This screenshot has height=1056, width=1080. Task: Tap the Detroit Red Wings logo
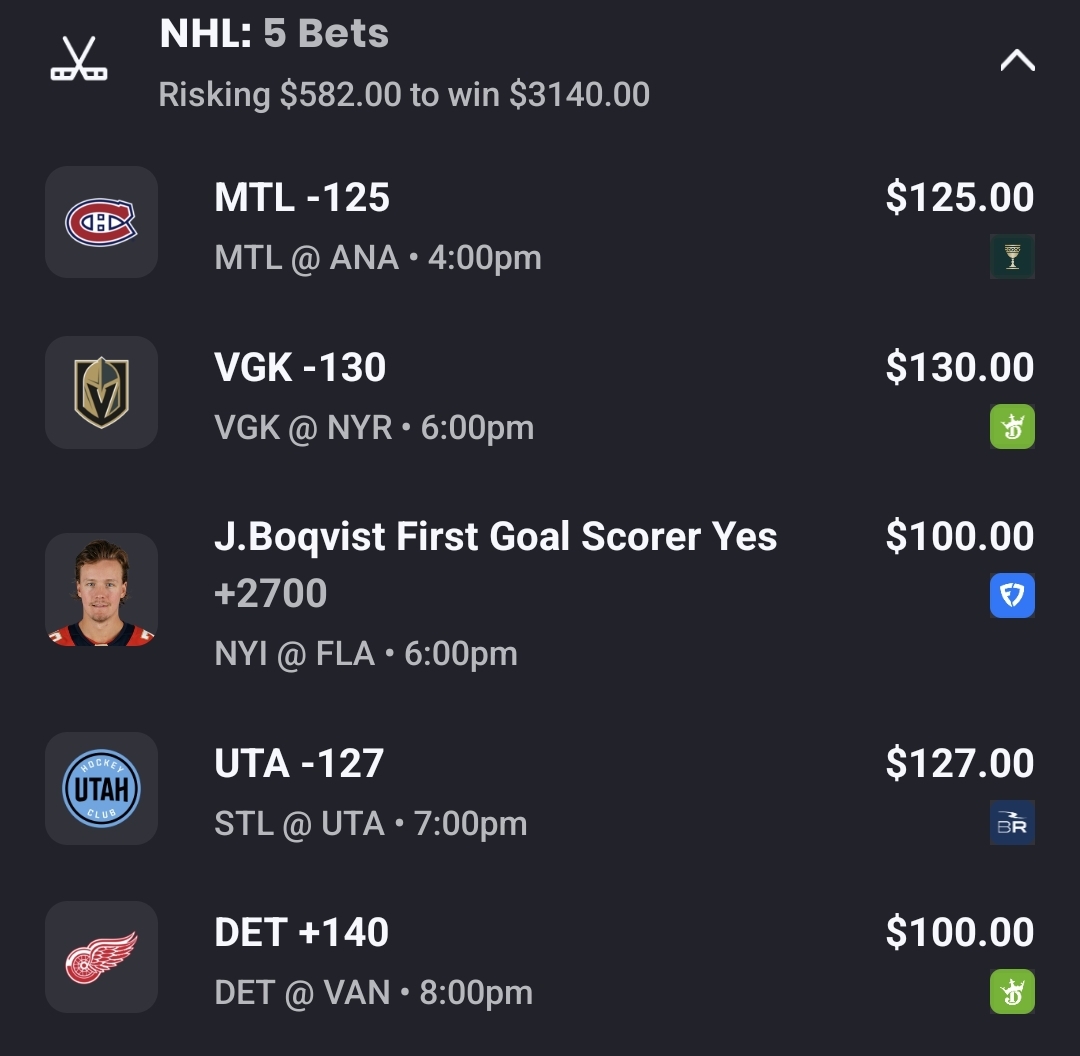101,957
